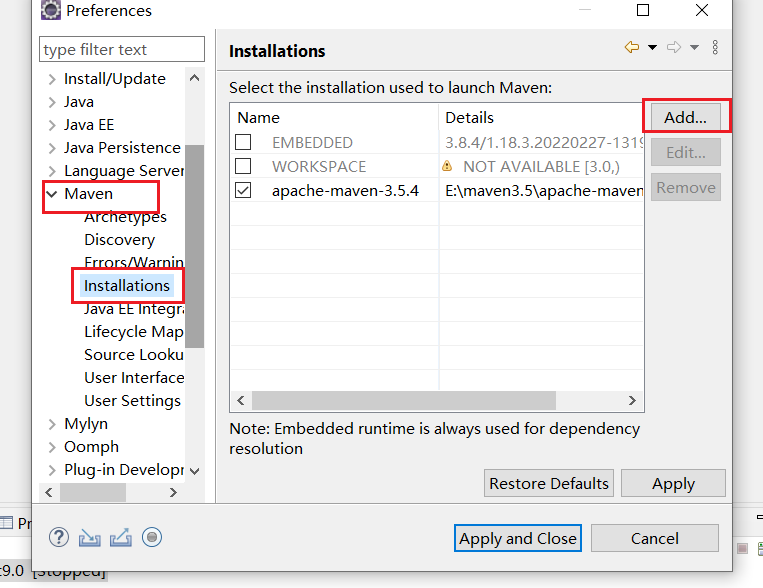Open the three-dot view menu icon
763x588 pixels.
tap(715, 48)
